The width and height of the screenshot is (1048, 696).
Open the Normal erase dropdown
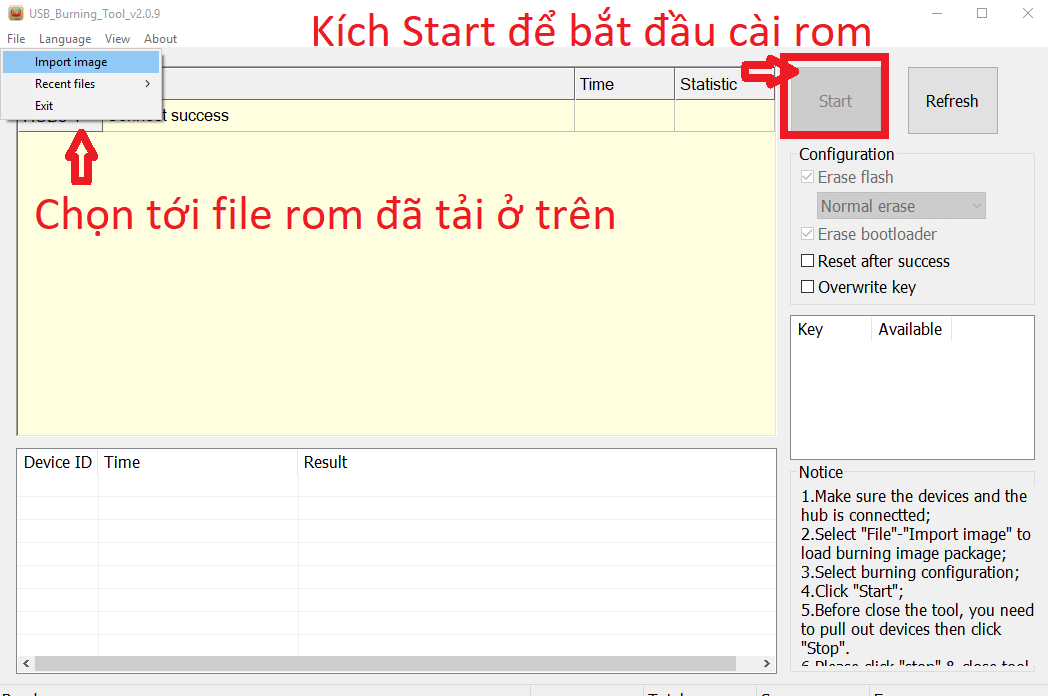coord(901,206)
